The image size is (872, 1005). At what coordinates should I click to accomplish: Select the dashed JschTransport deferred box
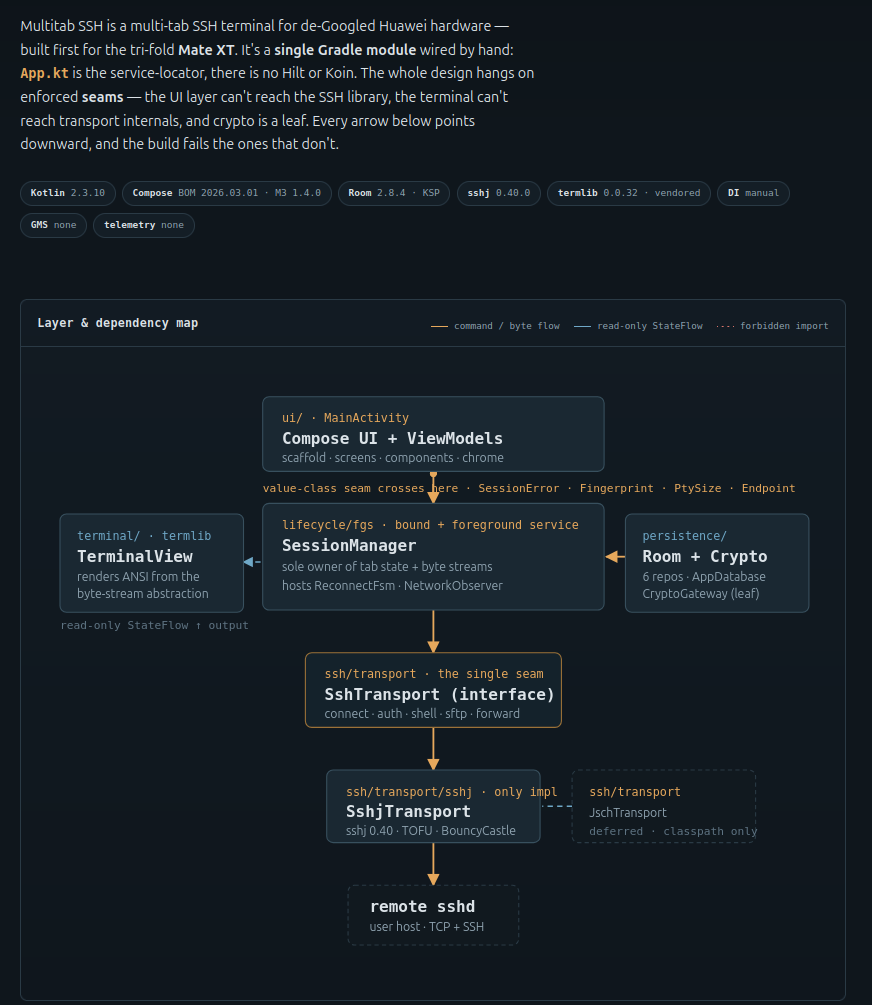664,806
